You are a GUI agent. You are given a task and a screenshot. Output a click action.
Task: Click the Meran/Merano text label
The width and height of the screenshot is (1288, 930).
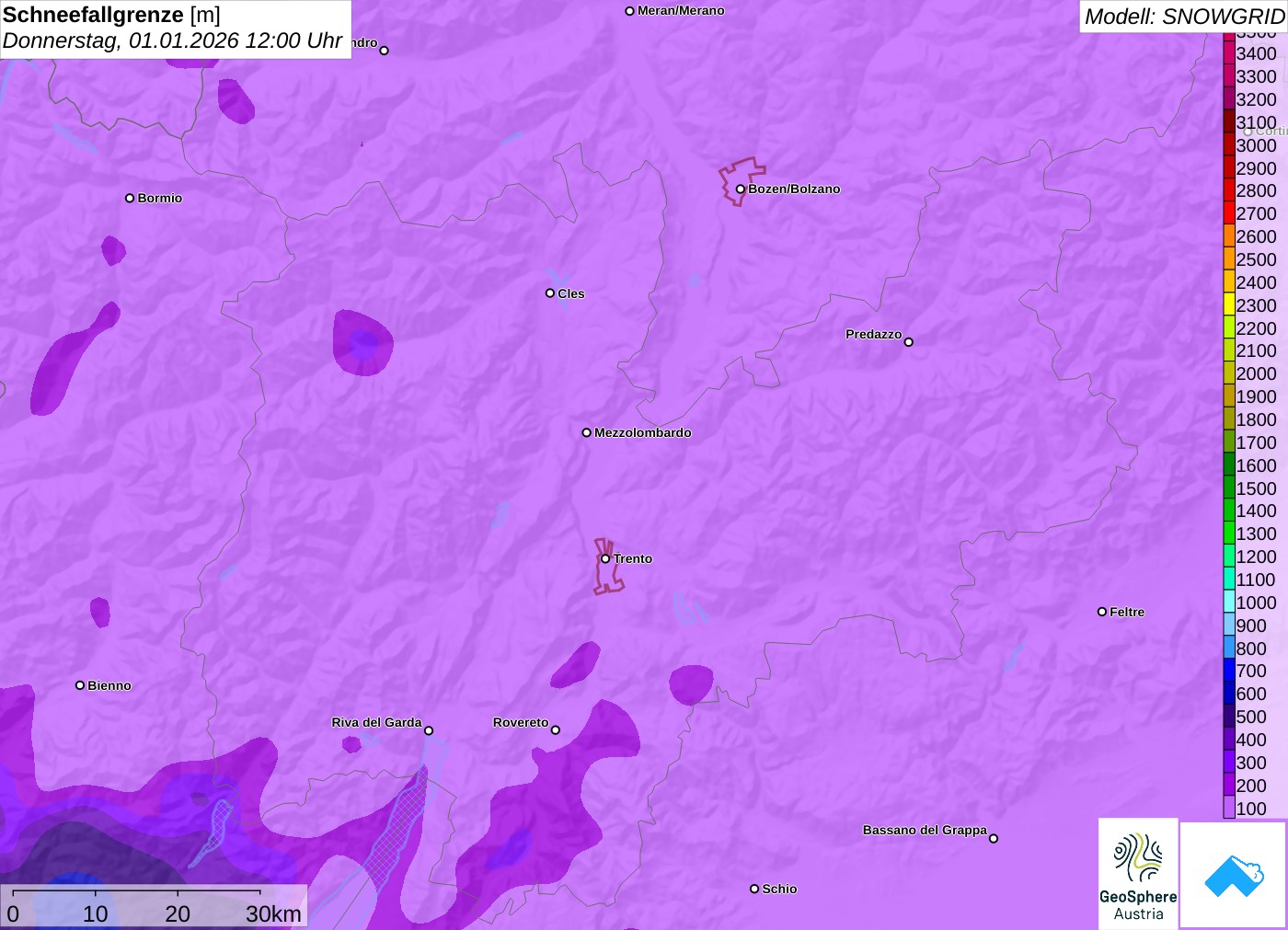(x=681, y=11)
